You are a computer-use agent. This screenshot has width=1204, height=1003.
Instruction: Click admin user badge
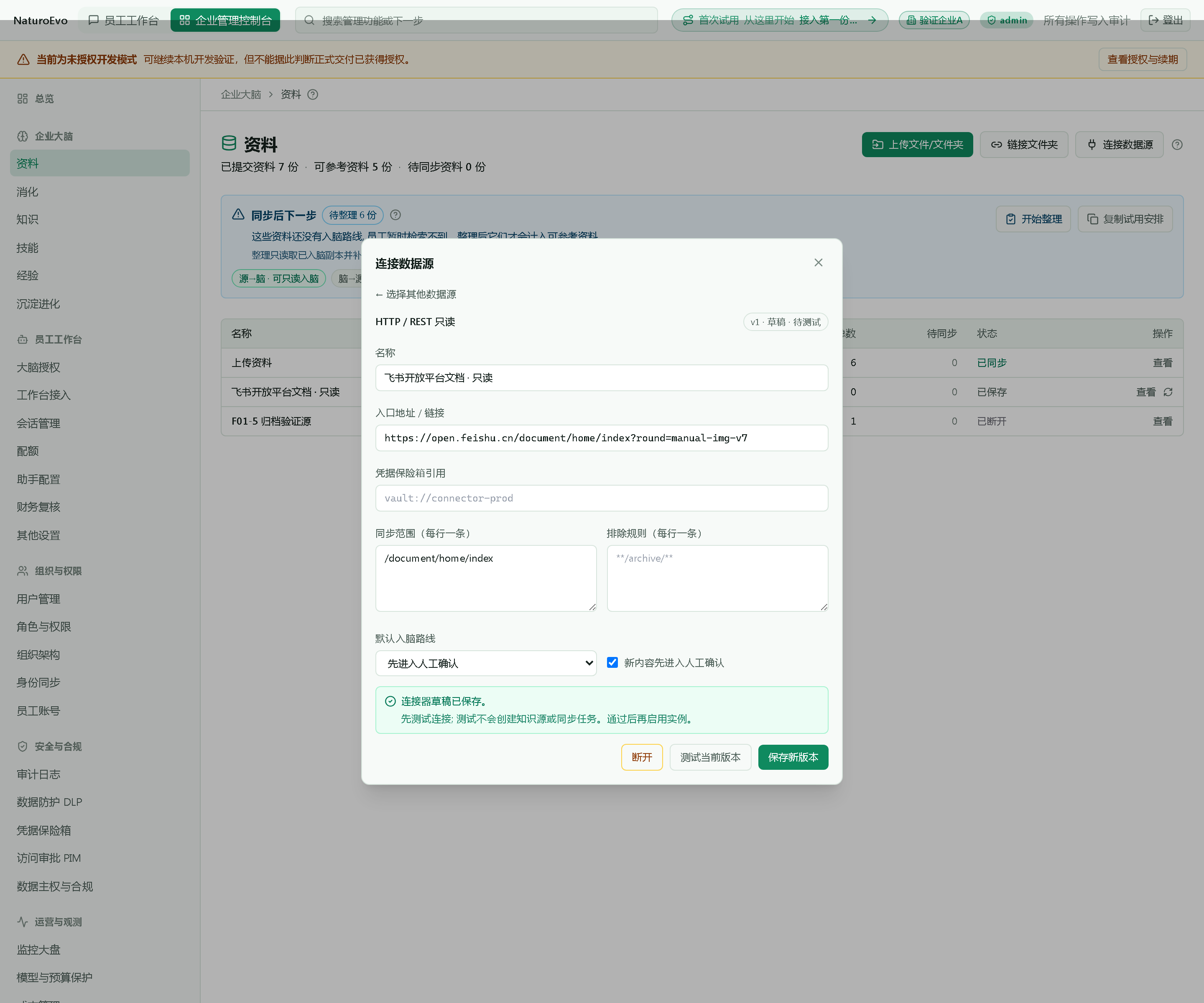click(x=1006, y=20)
